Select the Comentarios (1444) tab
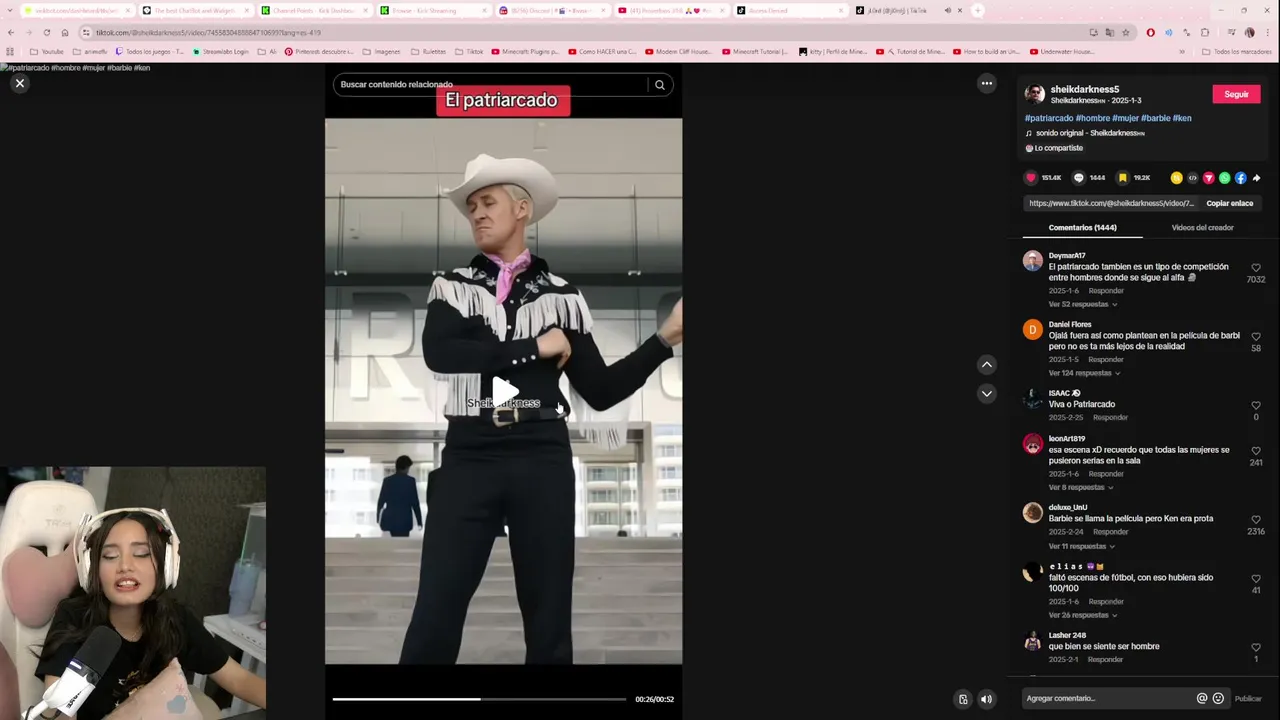Viewport: 1280px width, 720px height. coord(1082,228)
